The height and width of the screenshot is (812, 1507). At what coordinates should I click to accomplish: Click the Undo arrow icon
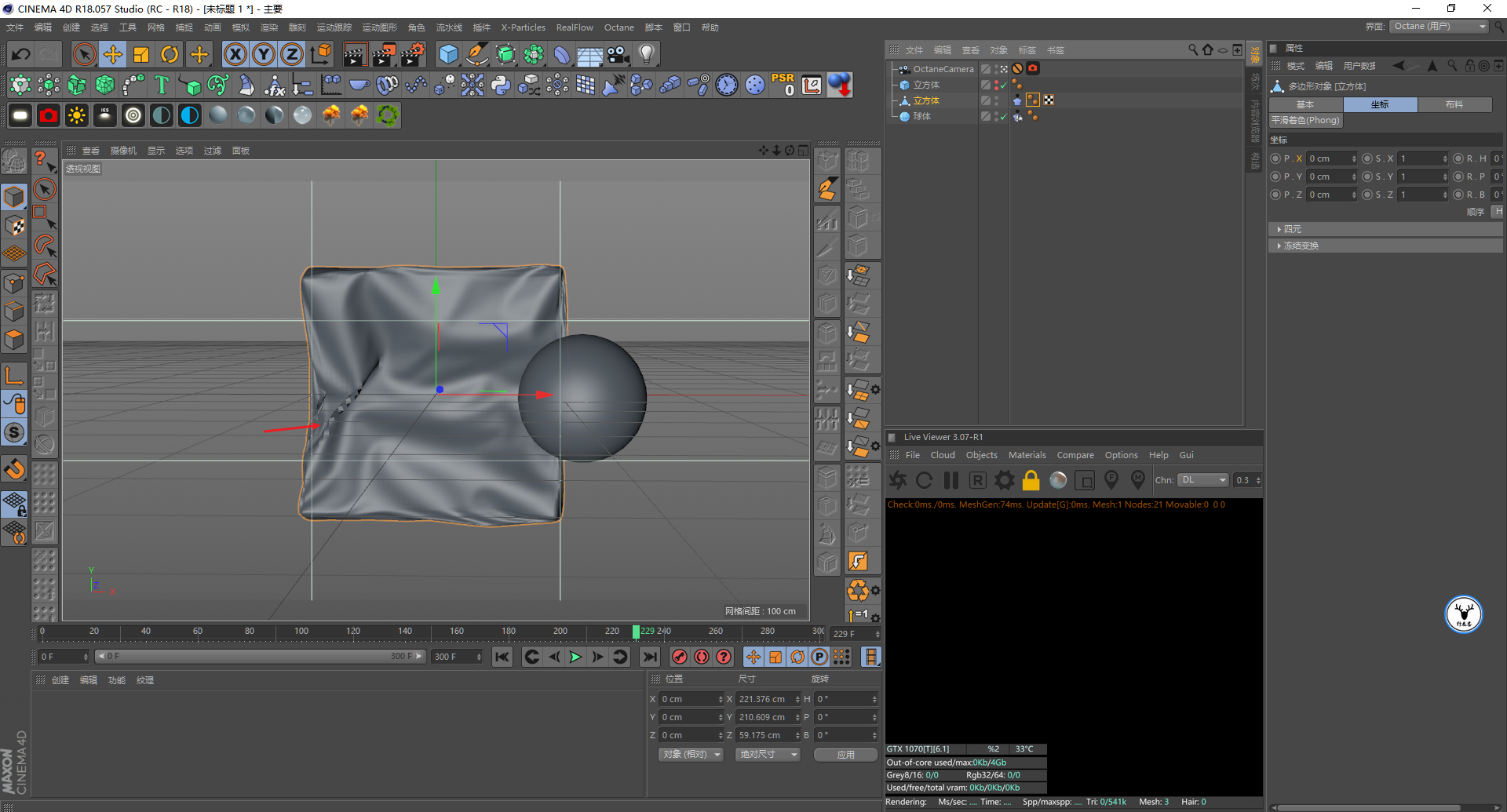tap(21, 54)
